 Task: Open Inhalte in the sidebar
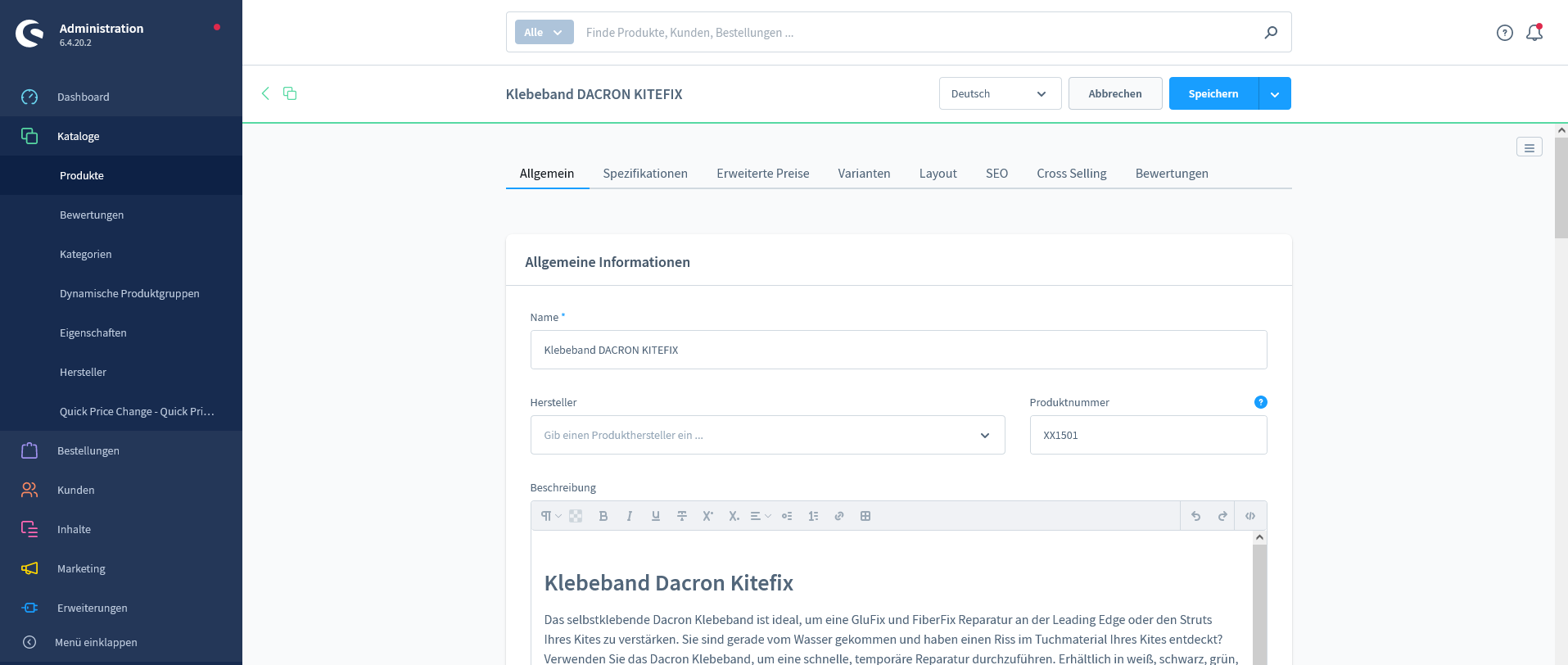click(x=121, y=529)
